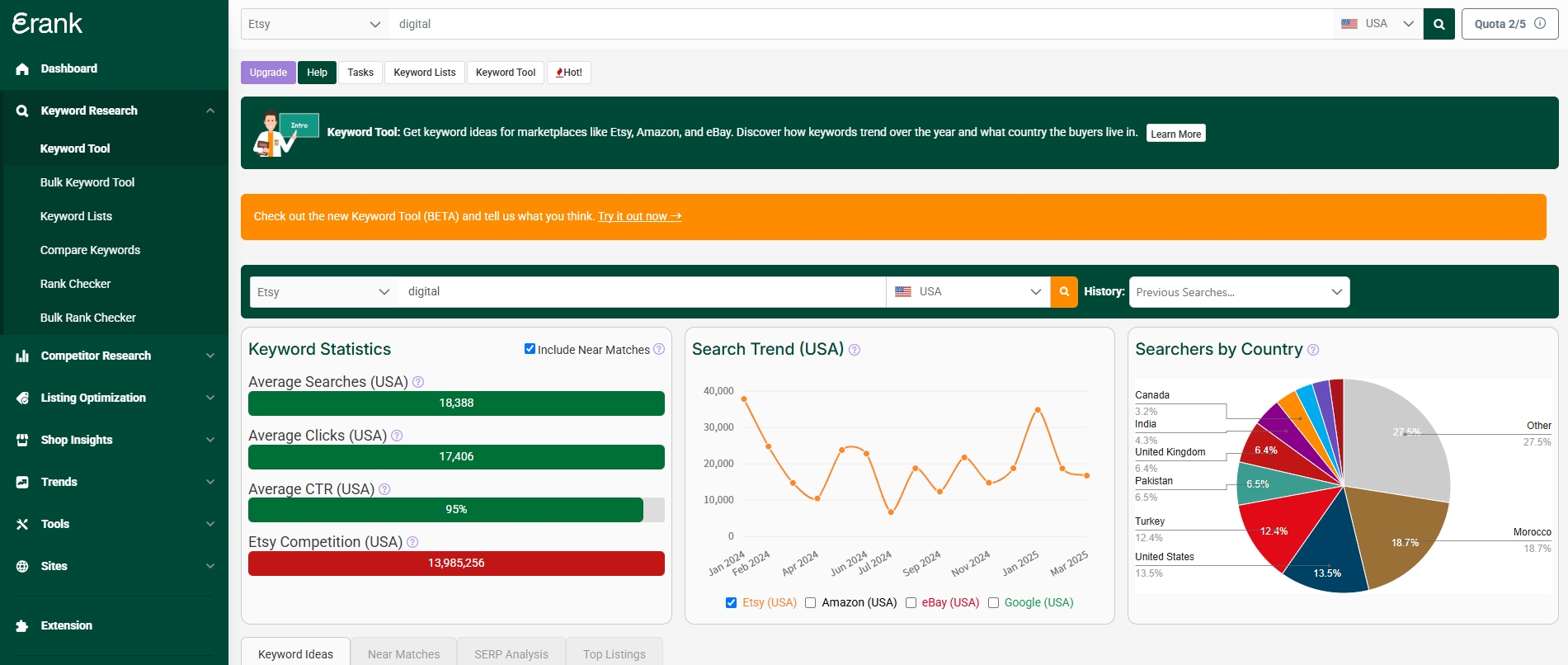The height and width of the screenshot is (665, 1568).
Task: Click Competitor Research bar chart icon
Action: (x=22, y=356)
